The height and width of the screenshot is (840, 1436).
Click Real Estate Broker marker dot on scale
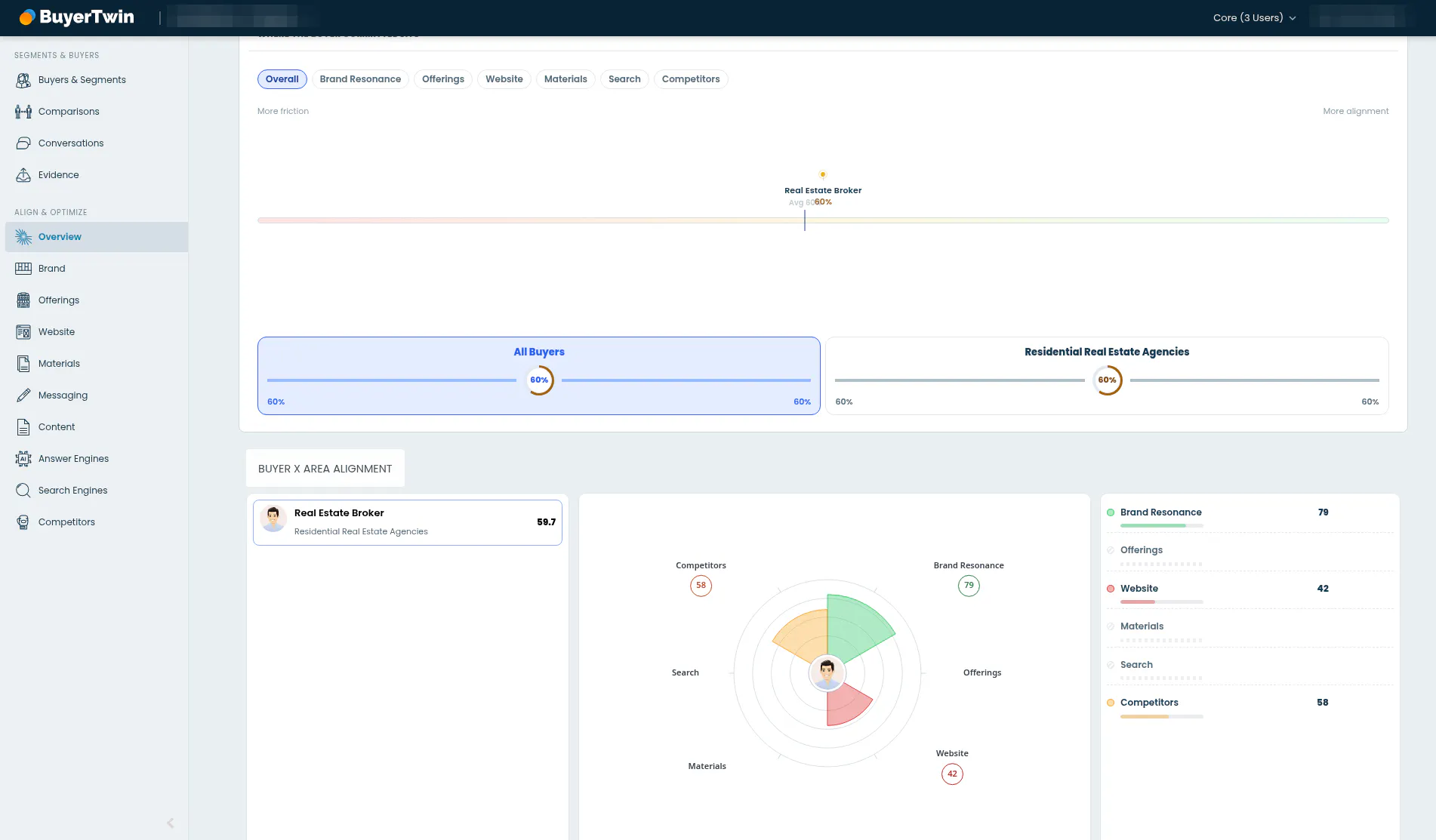pyautogui.click(x=823, y=174)
